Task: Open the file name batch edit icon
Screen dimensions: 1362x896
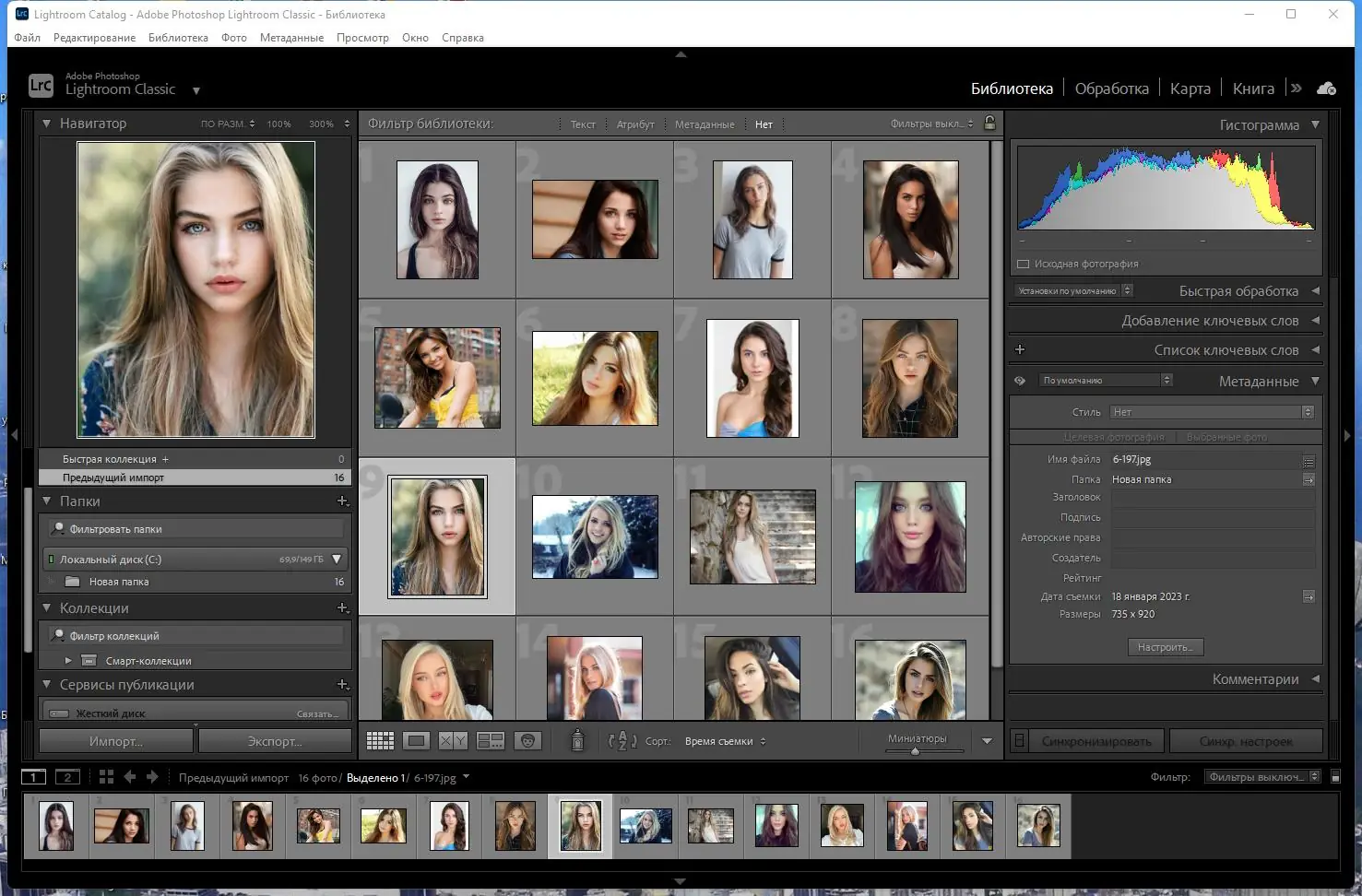Action: click(1309, 460)
